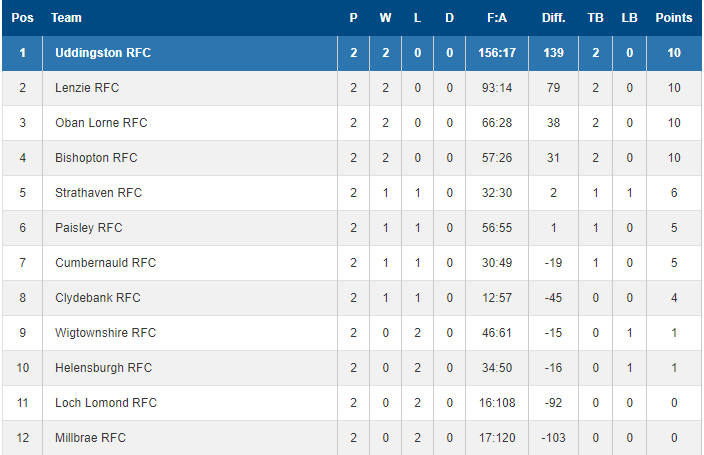Click the Bishopton RFC team name
The image size is (704, 455).
96,158
